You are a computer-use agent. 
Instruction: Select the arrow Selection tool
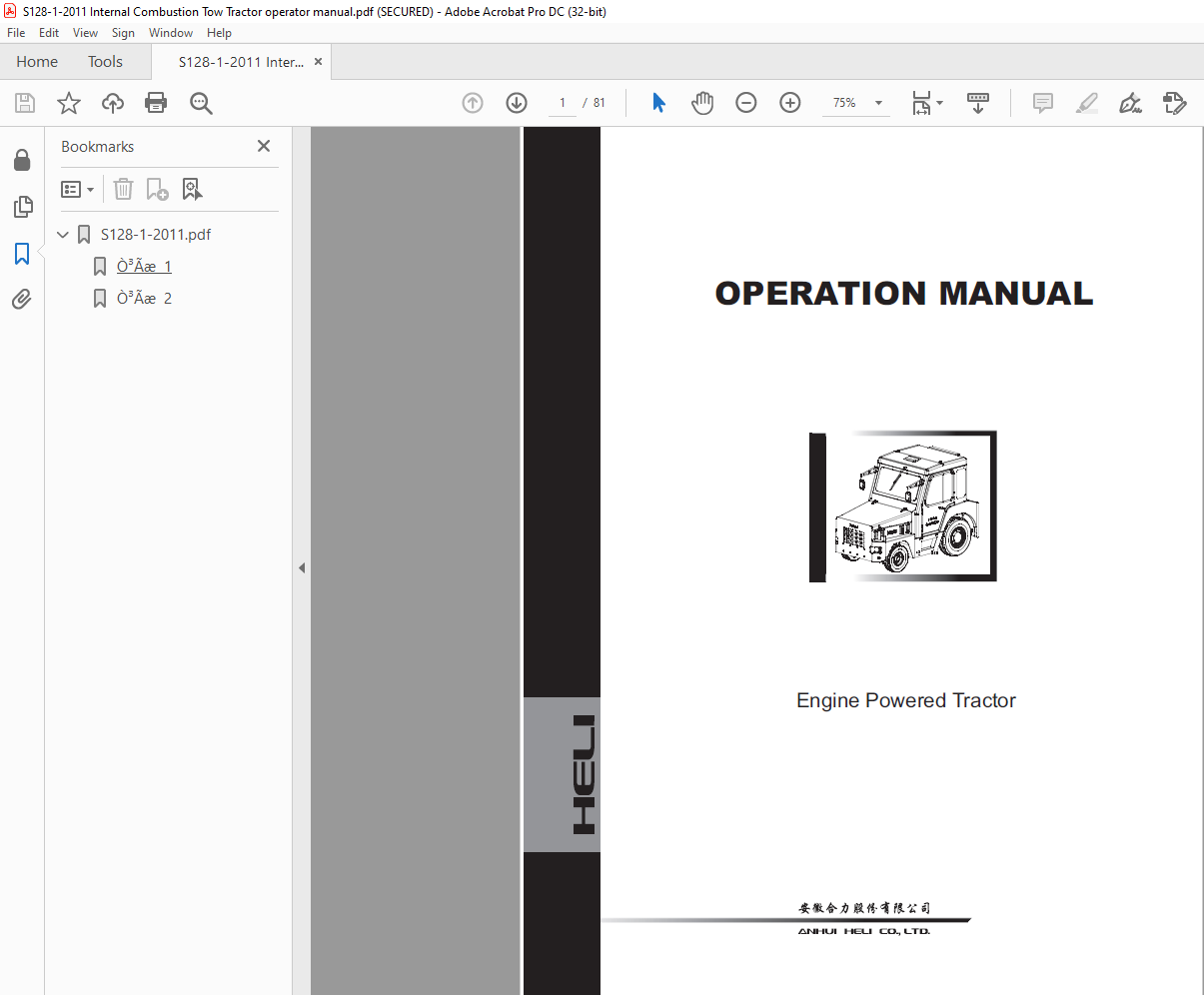(658, 103)
